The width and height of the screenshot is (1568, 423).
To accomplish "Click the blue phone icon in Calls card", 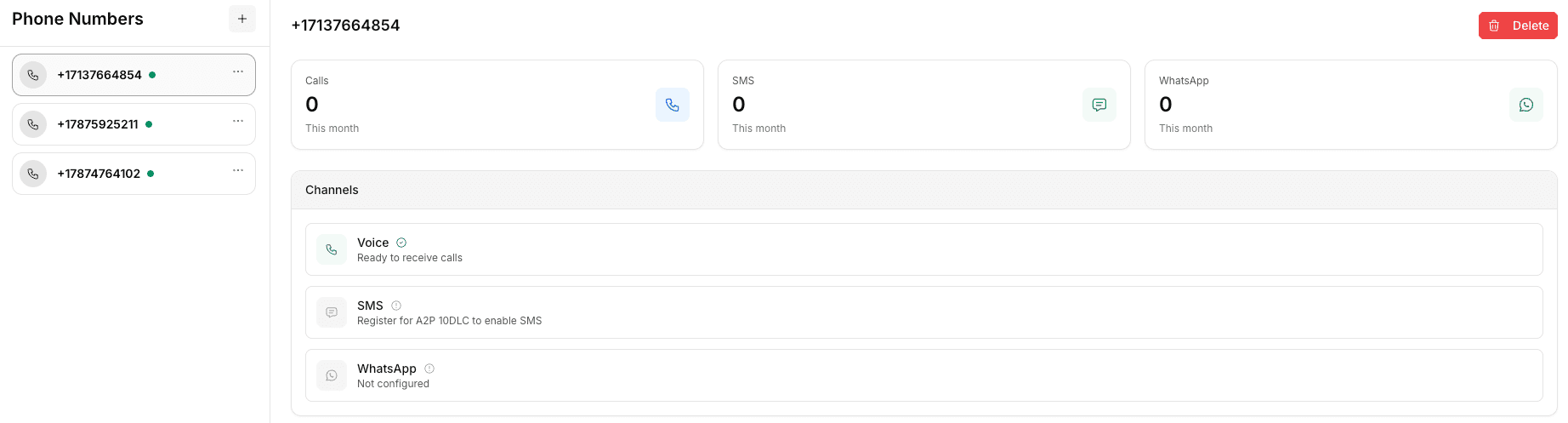I will (x=672, y=105).
